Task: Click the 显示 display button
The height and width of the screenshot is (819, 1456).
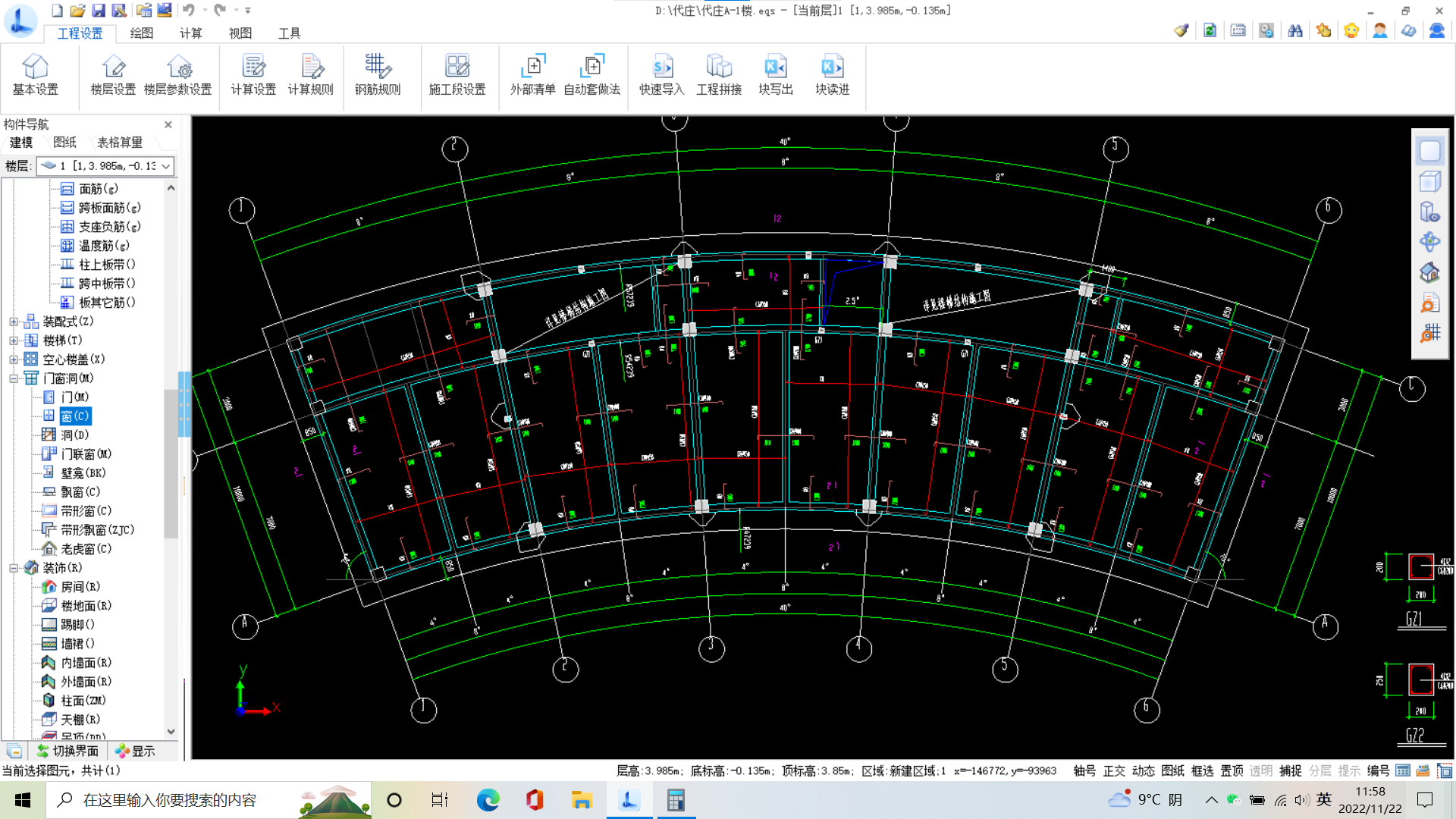Action: pyautogui.click(x=136, y=751)
